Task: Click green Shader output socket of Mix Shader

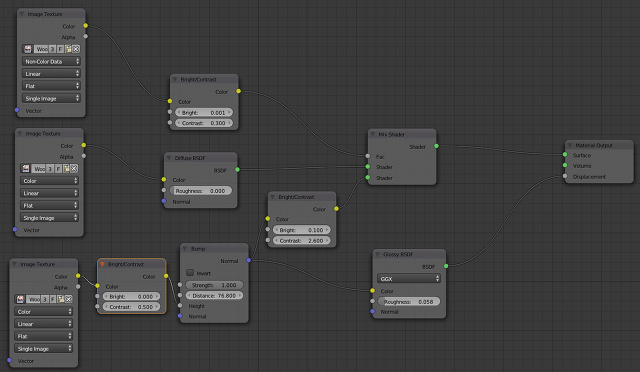Action: 436,146
